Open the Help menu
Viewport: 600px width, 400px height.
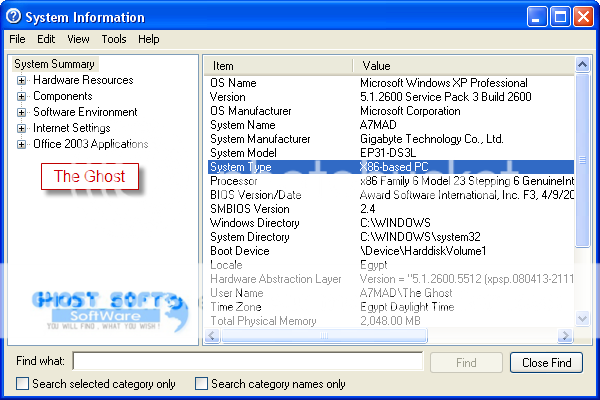pos(148,39)
